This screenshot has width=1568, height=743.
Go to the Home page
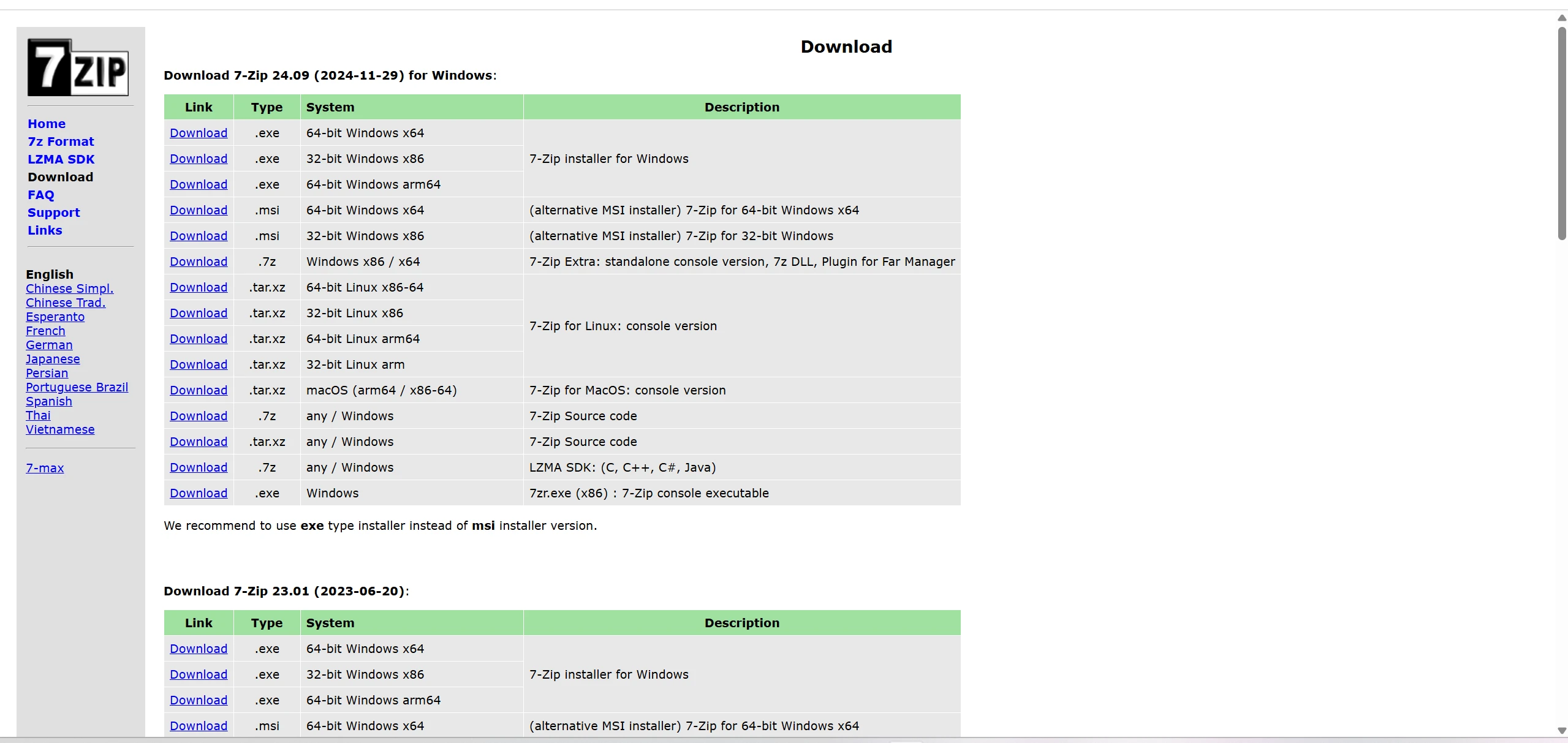pos(47,124)
